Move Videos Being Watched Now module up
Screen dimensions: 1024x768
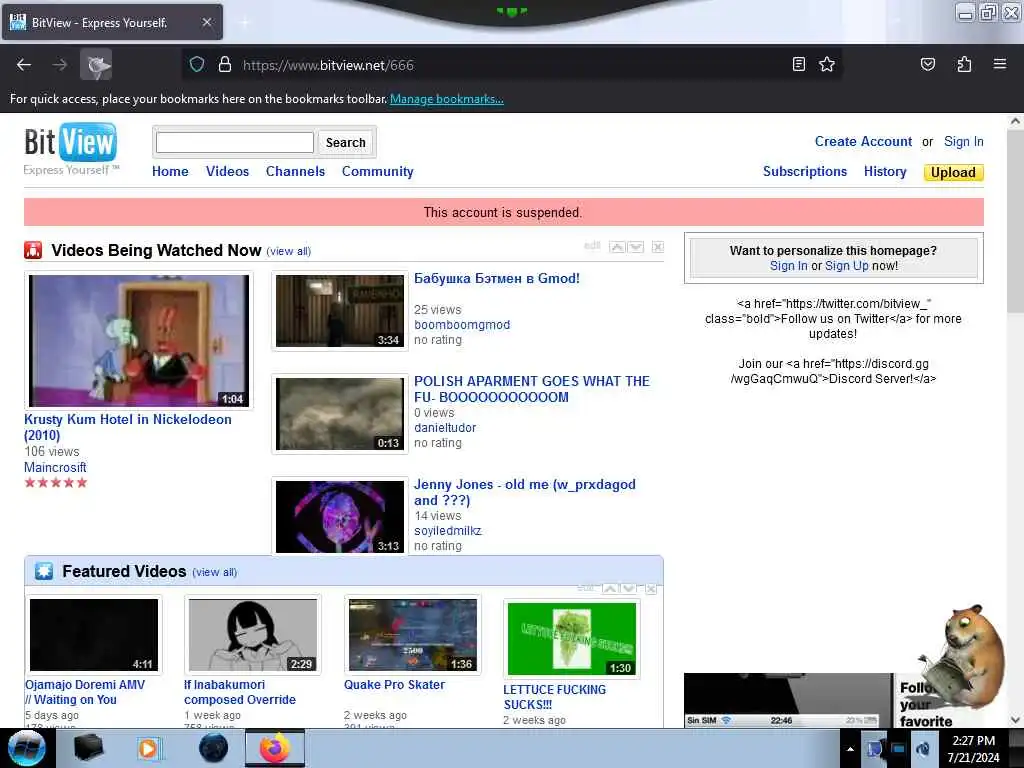click(616, 247)
